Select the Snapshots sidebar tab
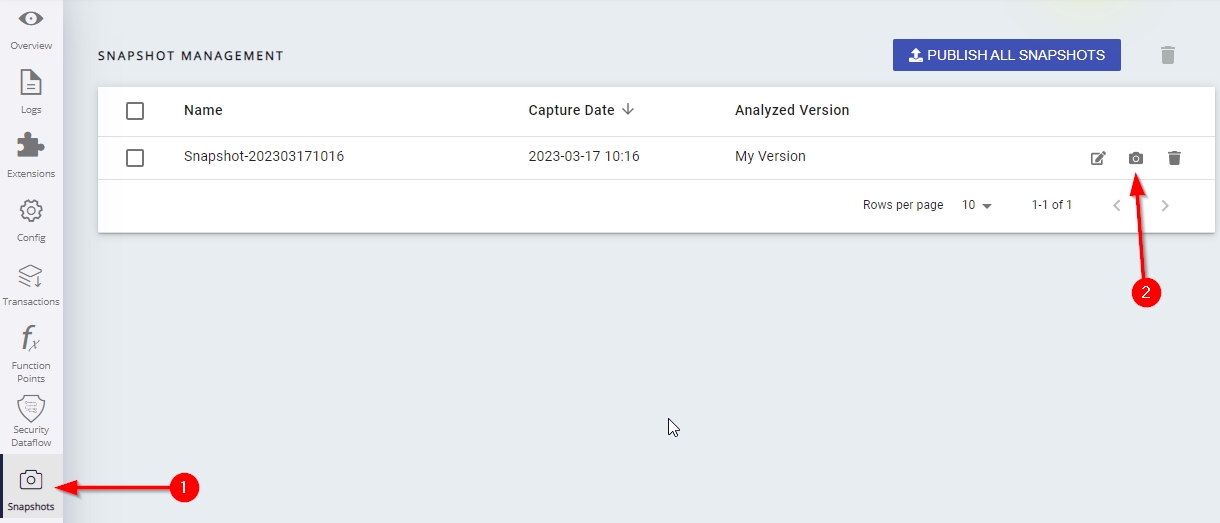1220x523 pixels. [31, 488]
